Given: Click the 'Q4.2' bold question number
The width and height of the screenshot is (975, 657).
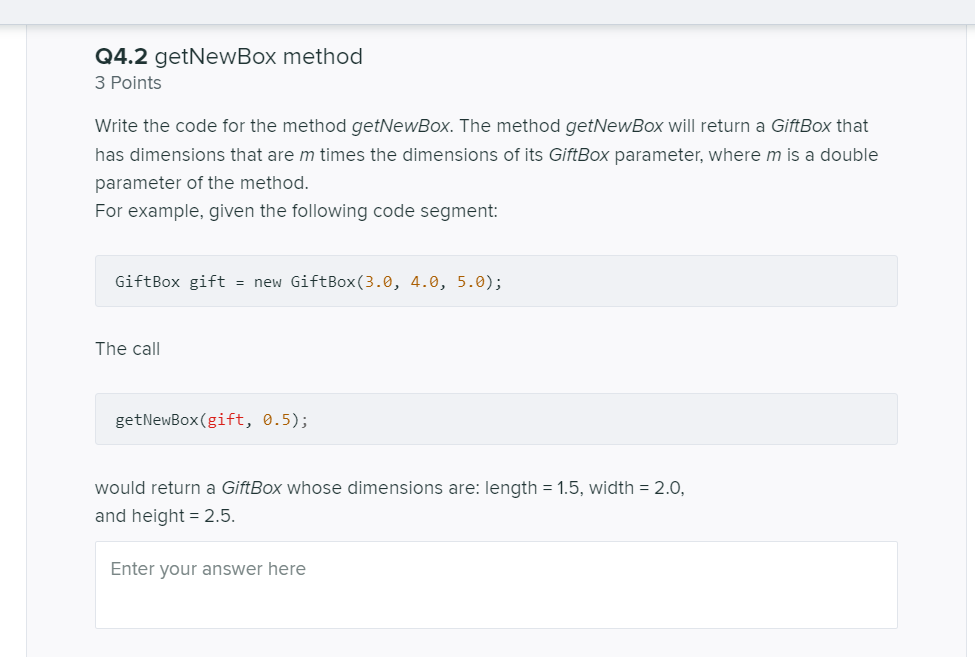Looking at the screenshot, I should tap(121, 57).
